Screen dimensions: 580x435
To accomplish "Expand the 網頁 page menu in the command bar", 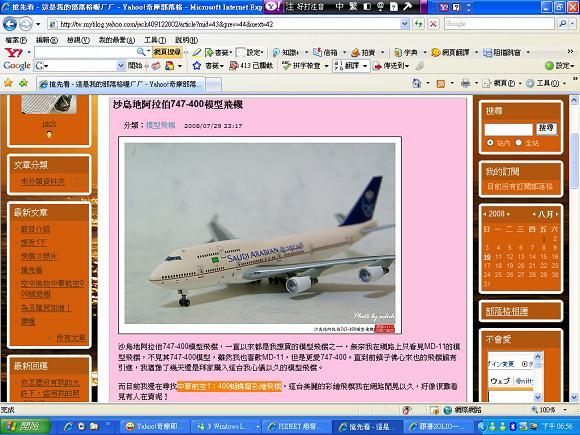I will coord(520,84).
